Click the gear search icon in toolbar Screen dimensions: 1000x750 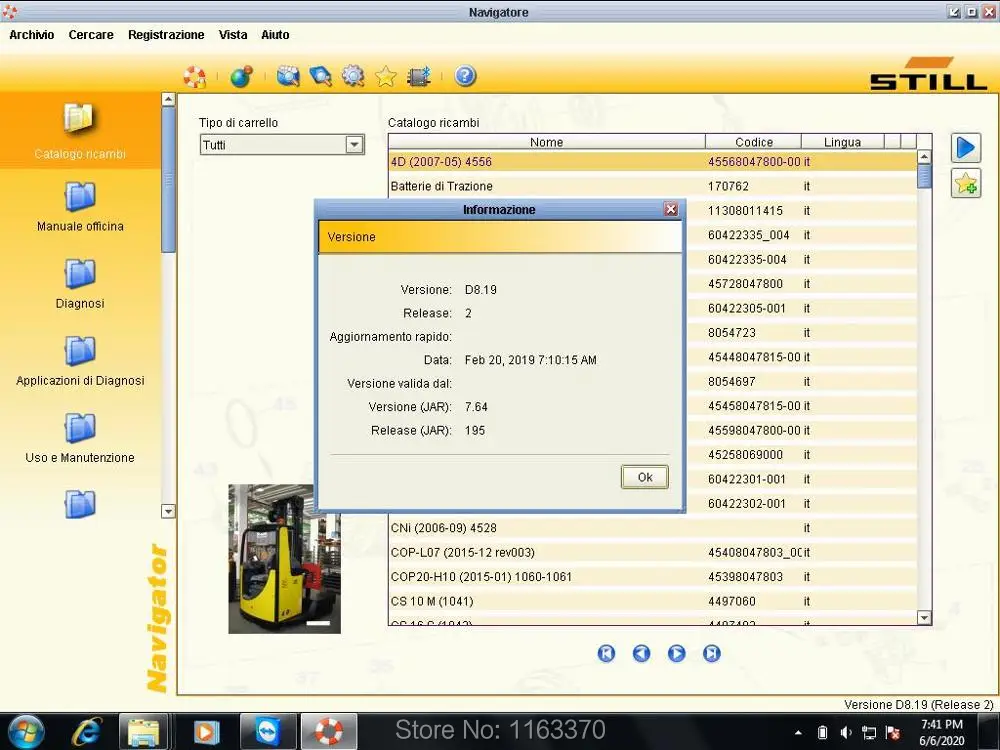tap(353, 77)
